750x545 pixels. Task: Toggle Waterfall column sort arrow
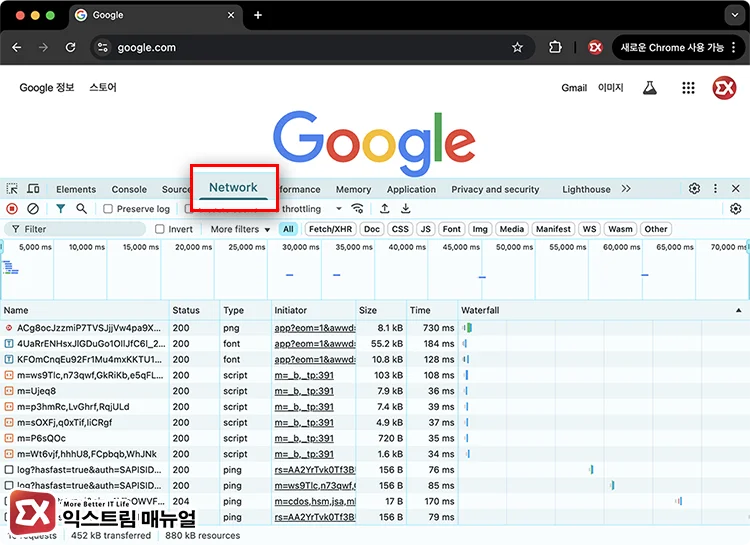click(x=739, y=310)
